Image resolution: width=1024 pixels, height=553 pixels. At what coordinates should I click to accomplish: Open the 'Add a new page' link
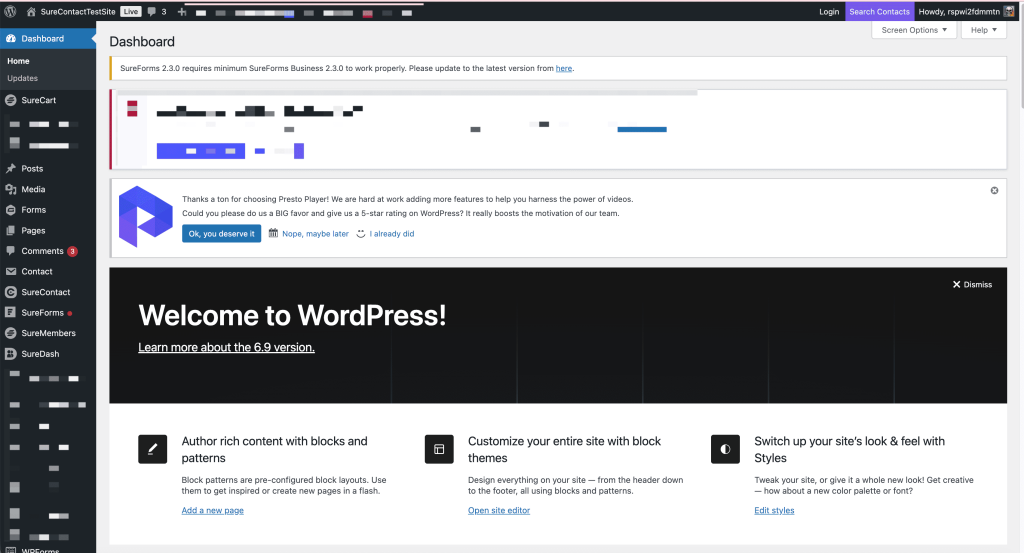click(212, 510)
